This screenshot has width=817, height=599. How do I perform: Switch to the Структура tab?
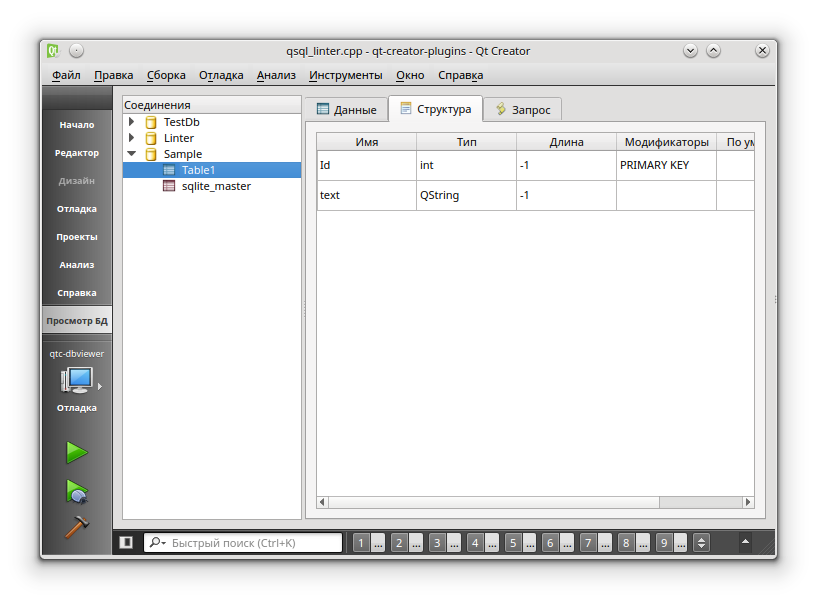click(x=436, y=109)
